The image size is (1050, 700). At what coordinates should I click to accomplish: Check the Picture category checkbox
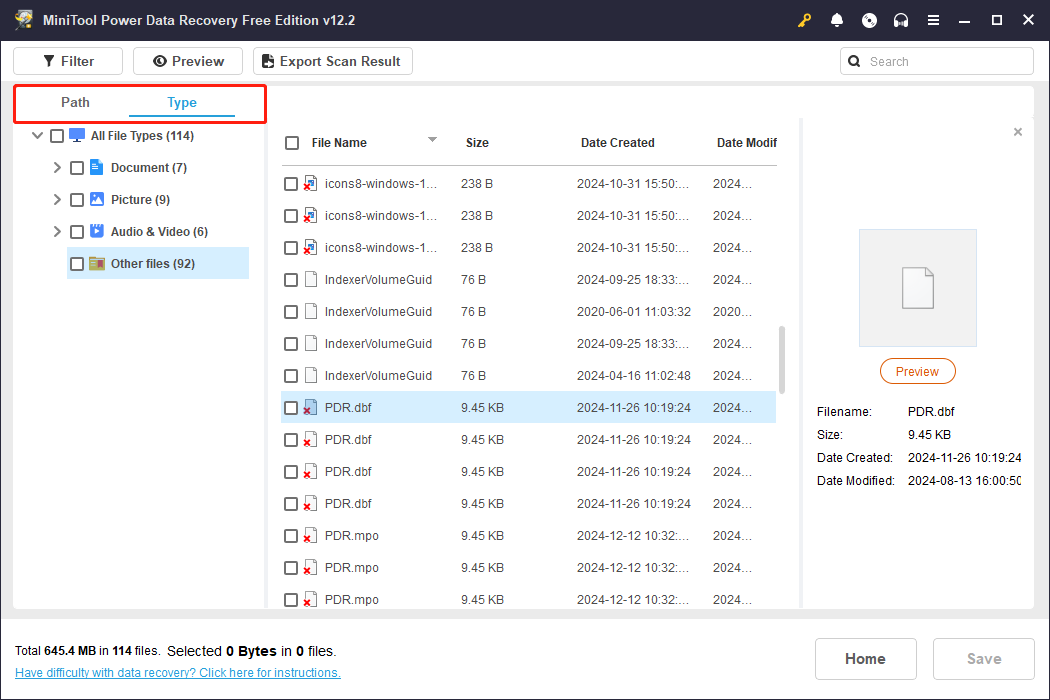(x=77, y=200)
